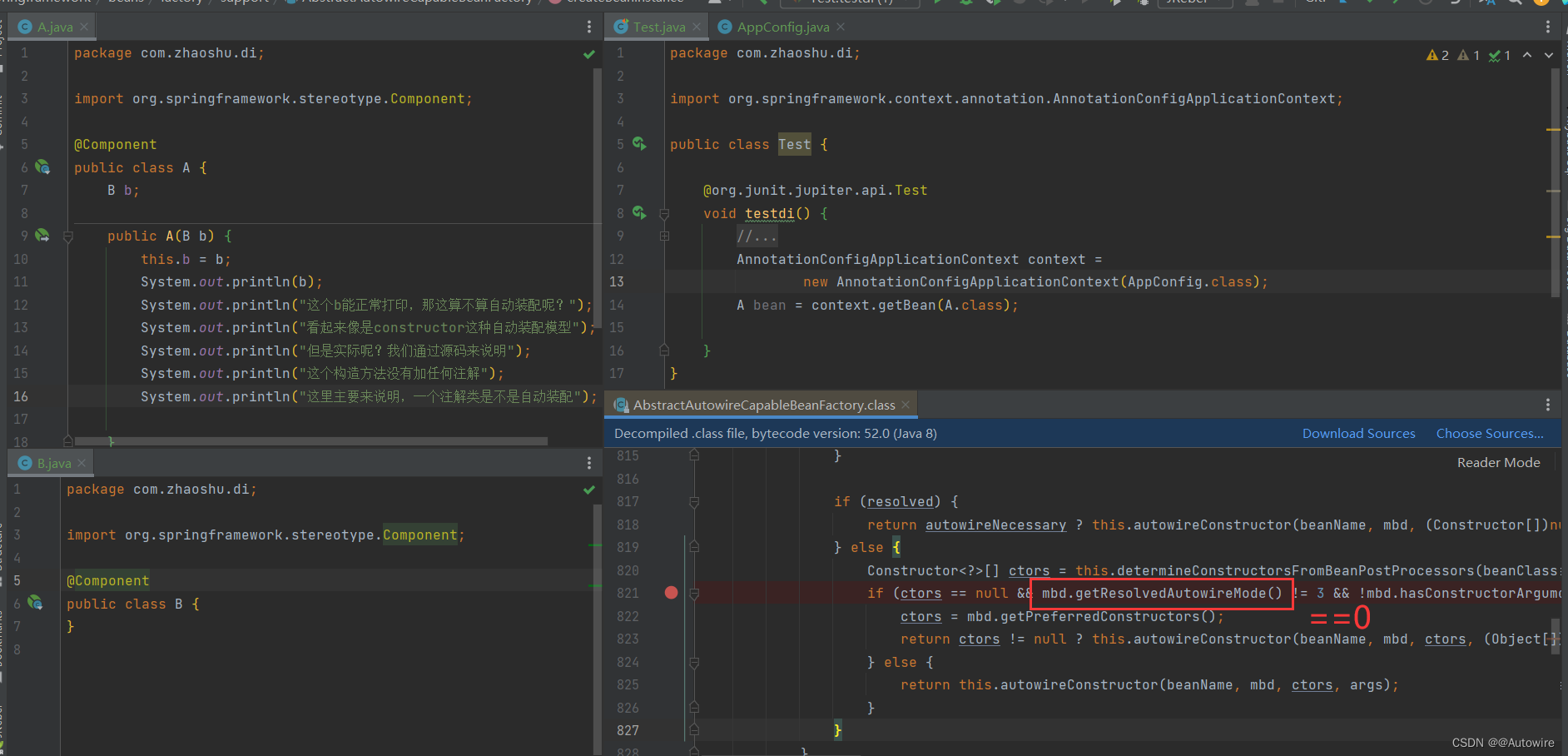Collapse the else block at line 824
This screenshot has height=756, width=1568.
[694, 663]
